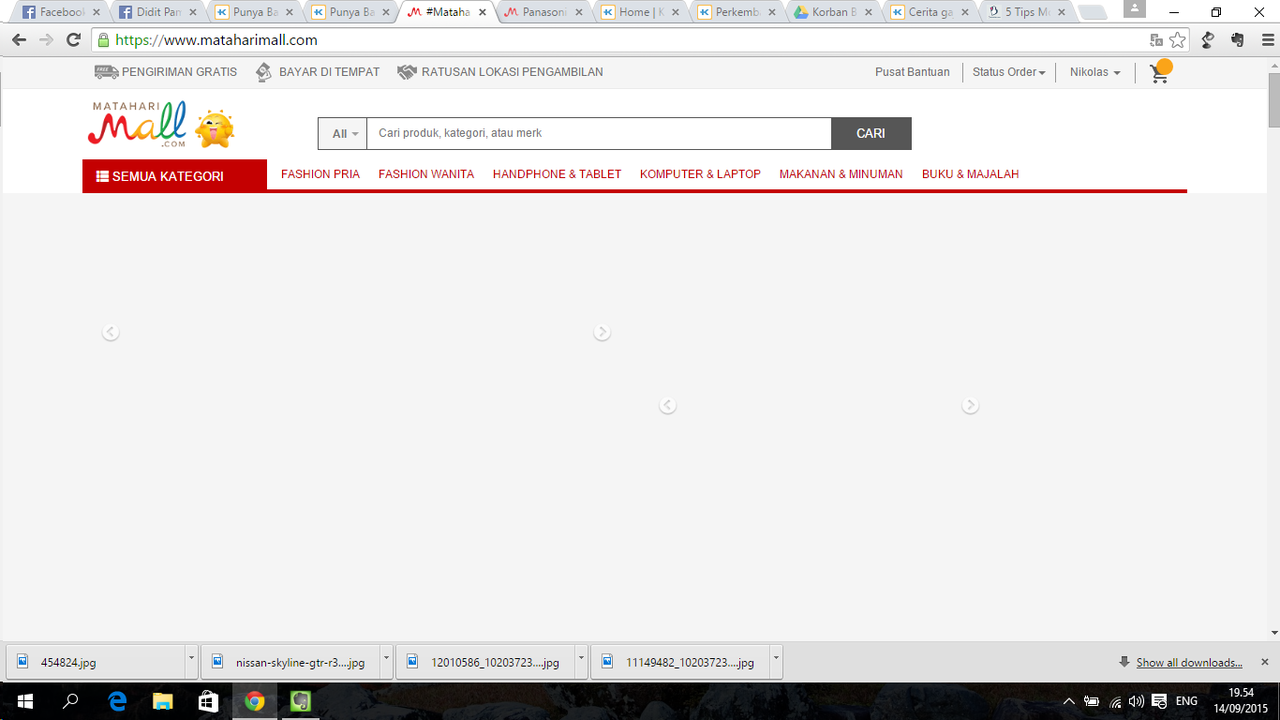The height and width of the screenshot is (720, 1280).
Task: Open the taskbar search magnifier
Action: coord(71,701)
